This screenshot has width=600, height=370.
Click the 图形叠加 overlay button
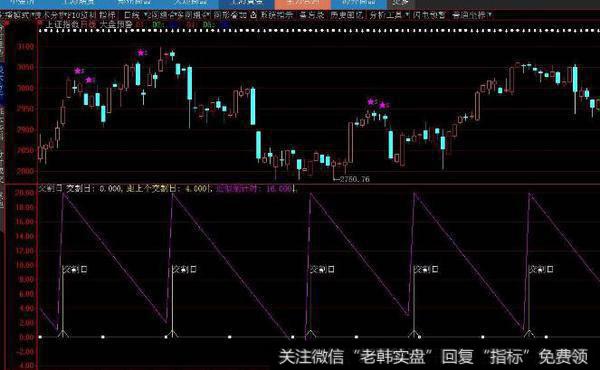[x=230, y=15]
